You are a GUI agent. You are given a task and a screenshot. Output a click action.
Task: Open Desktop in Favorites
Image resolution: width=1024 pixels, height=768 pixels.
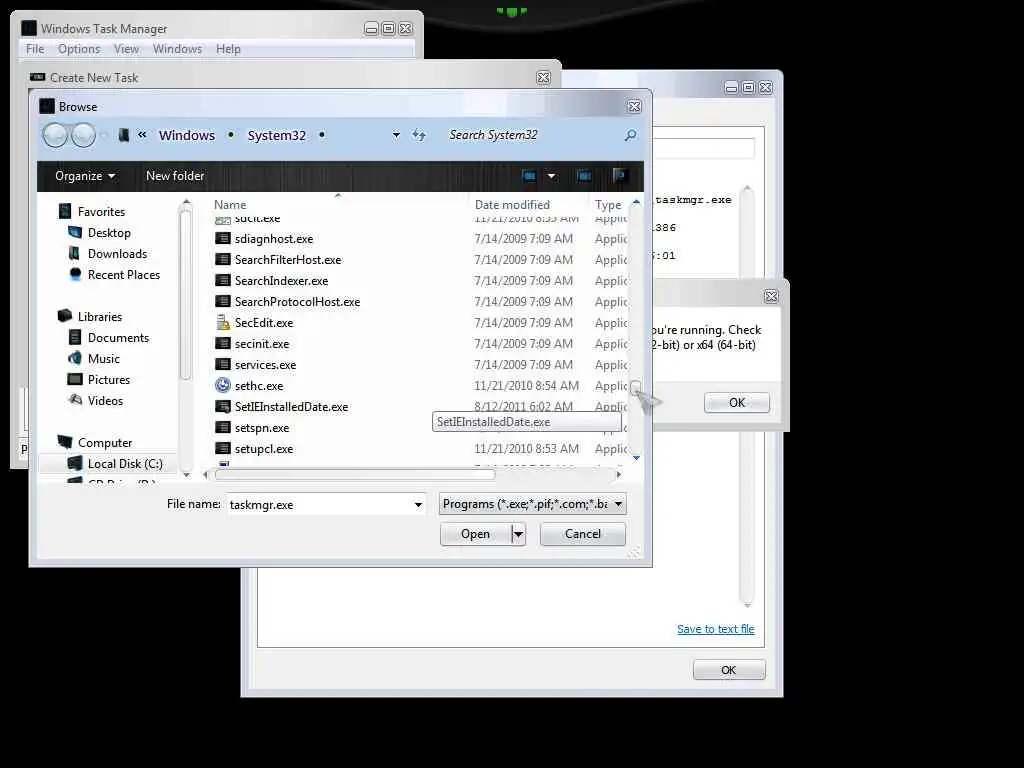coord(109,232)
